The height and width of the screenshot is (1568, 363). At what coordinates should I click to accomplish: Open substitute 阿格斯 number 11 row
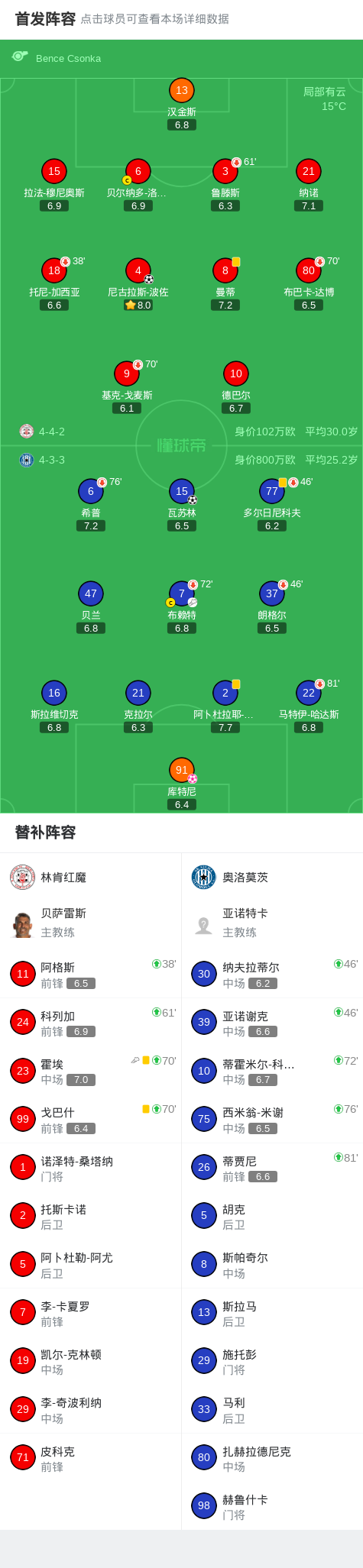point(91,974)
